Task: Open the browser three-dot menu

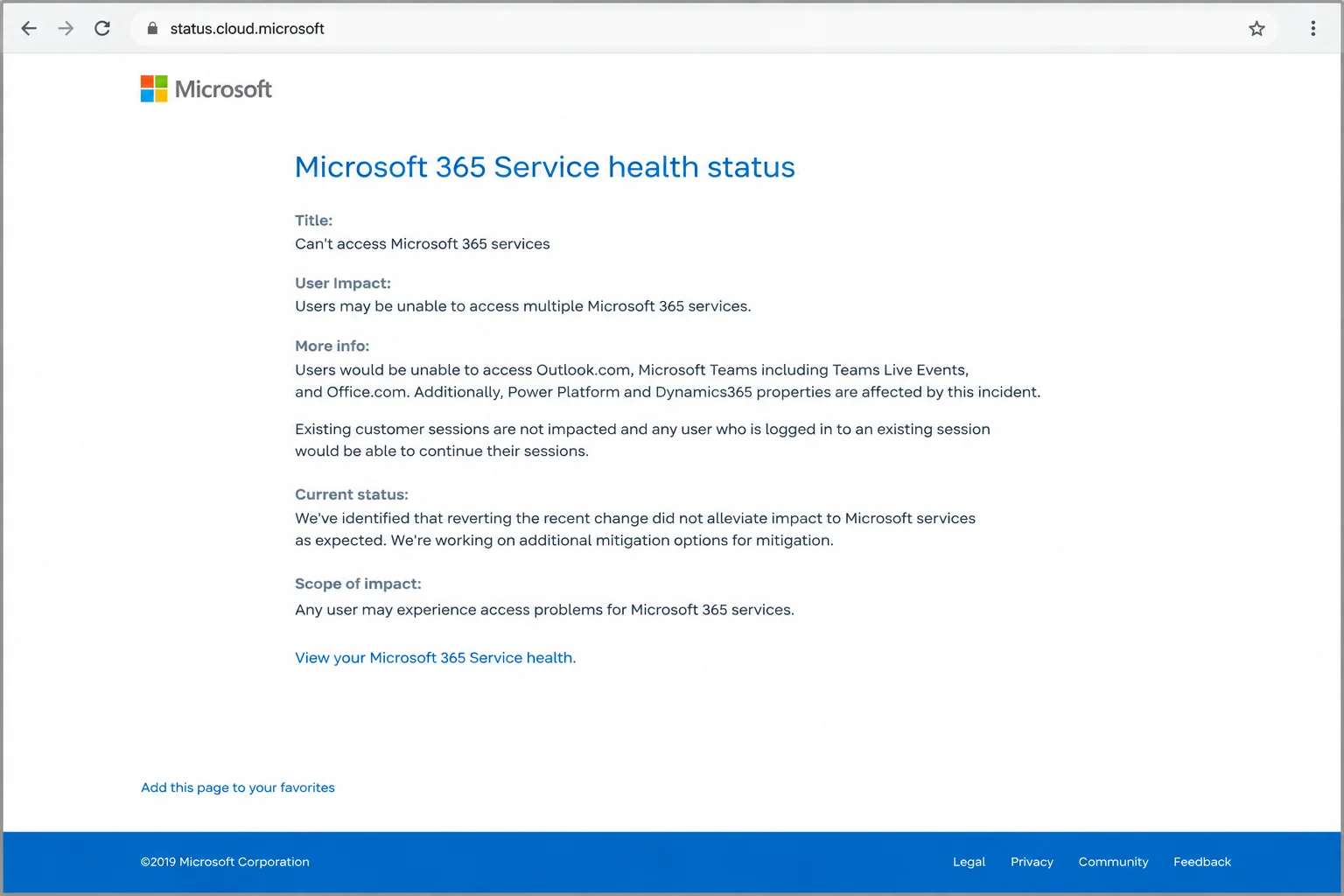Action: tap(1312, 28)
